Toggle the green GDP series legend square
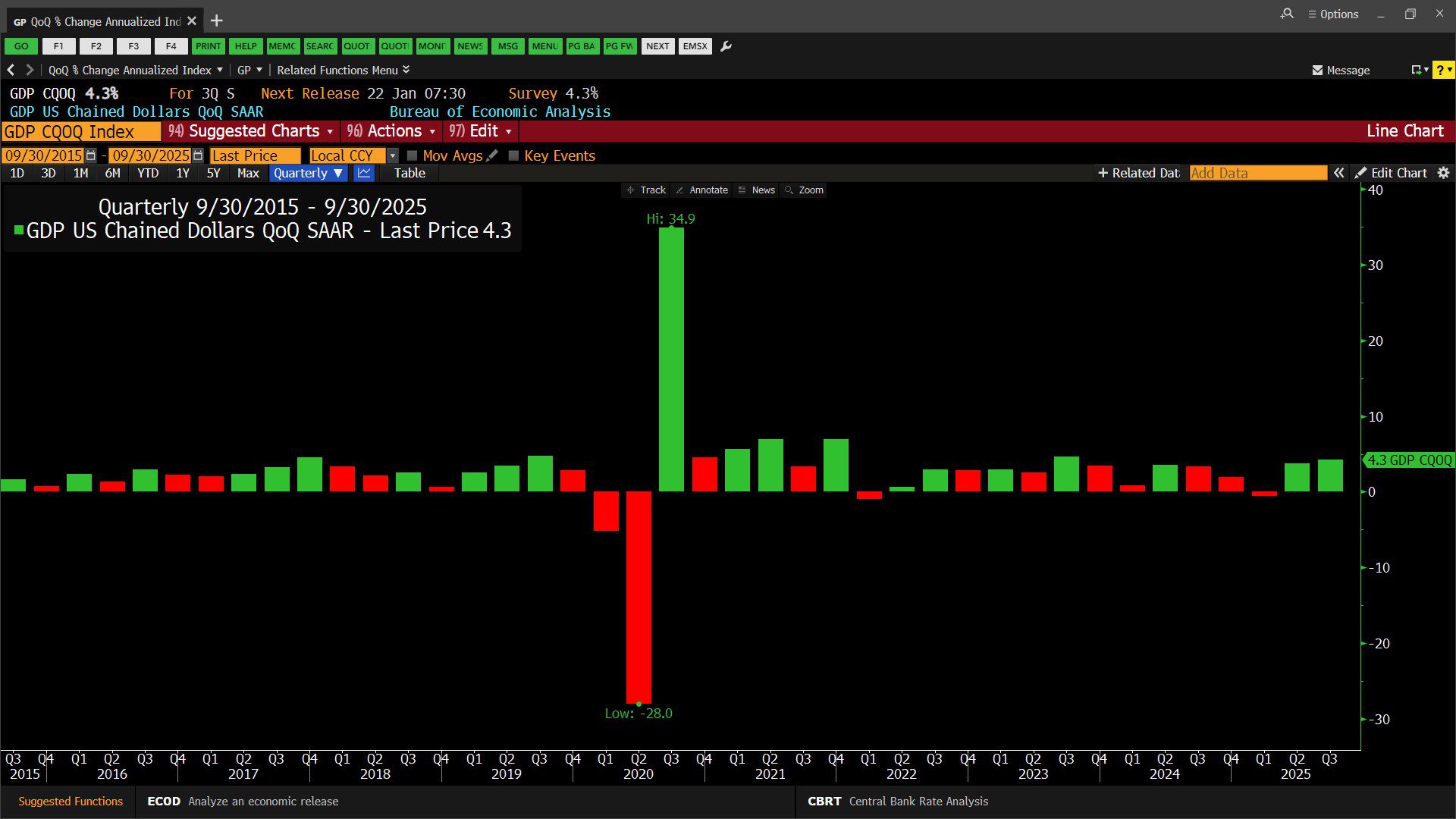This screenshot has width=1456, height=819. point(19,230)
